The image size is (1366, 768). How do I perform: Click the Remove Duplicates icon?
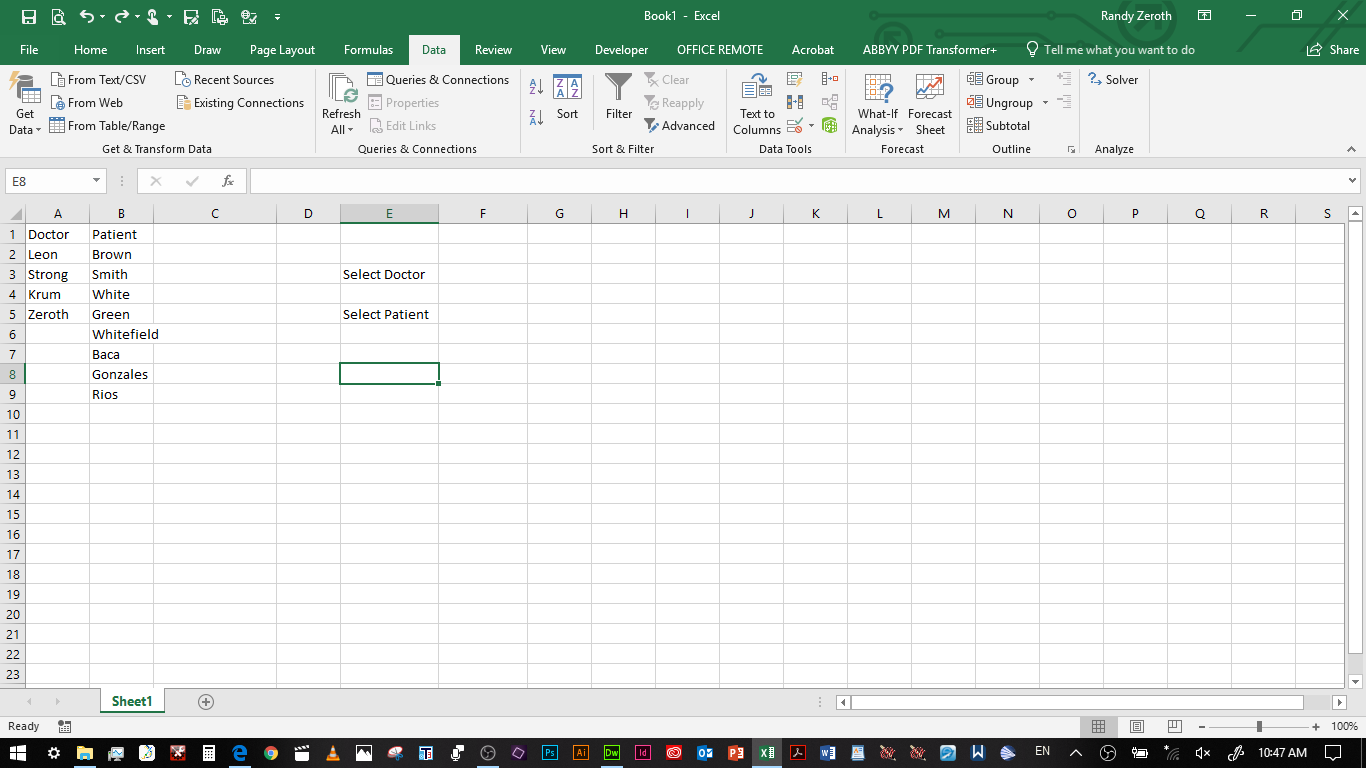tap(795, 102)
